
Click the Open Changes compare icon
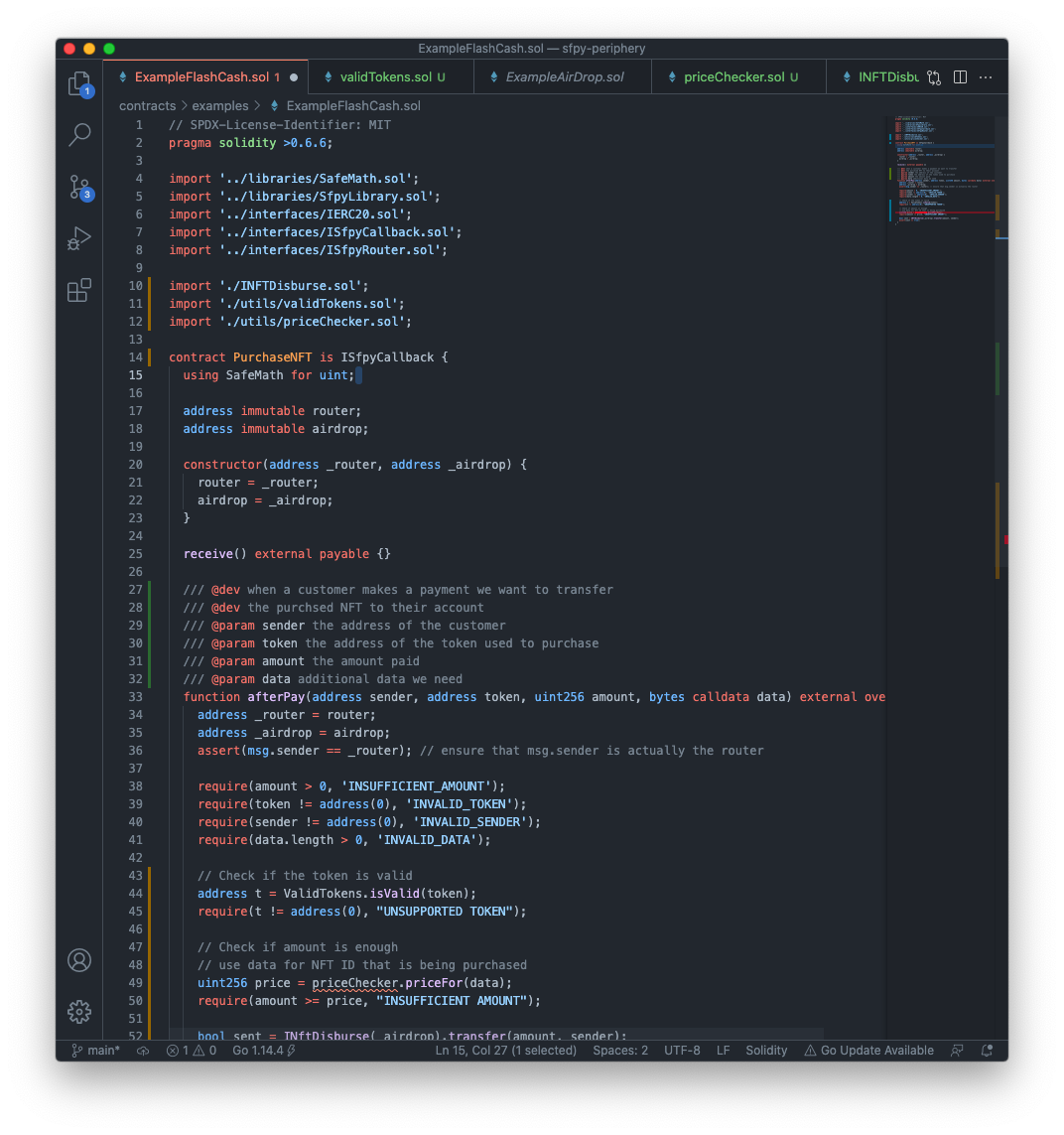[934, 77]
